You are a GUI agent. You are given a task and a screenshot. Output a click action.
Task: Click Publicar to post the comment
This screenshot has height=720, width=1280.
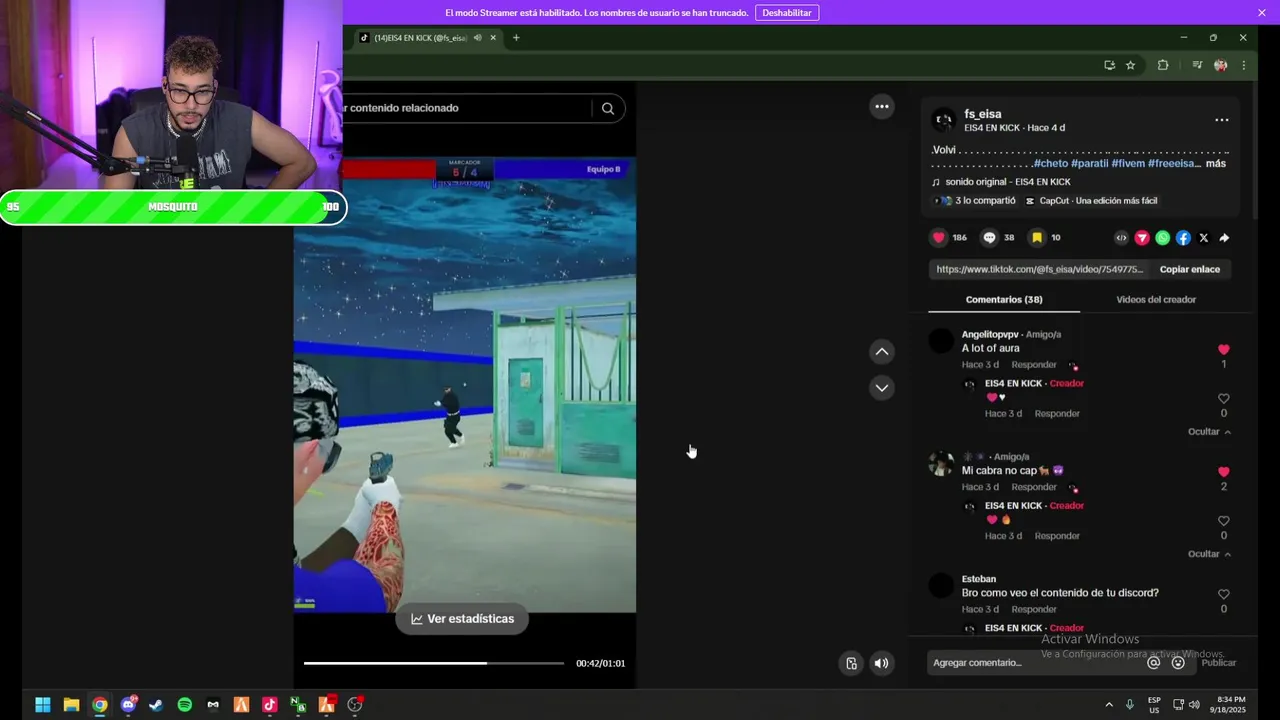1218,663
